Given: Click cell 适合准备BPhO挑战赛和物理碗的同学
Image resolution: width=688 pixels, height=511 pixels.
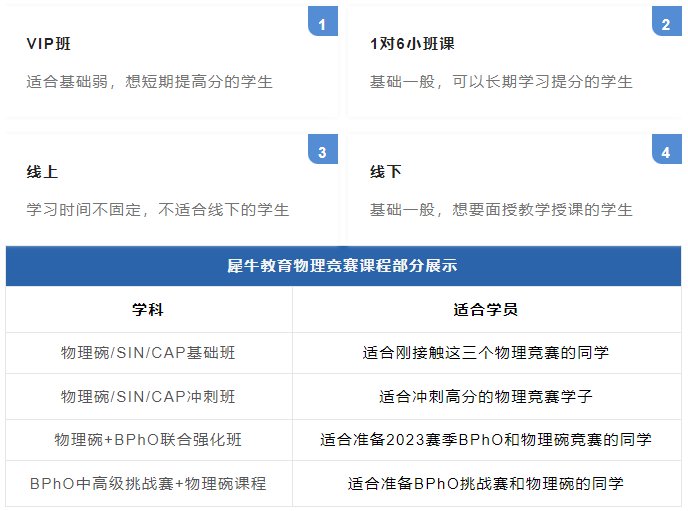Looking at the screenshot, I should tap(487, 483).
